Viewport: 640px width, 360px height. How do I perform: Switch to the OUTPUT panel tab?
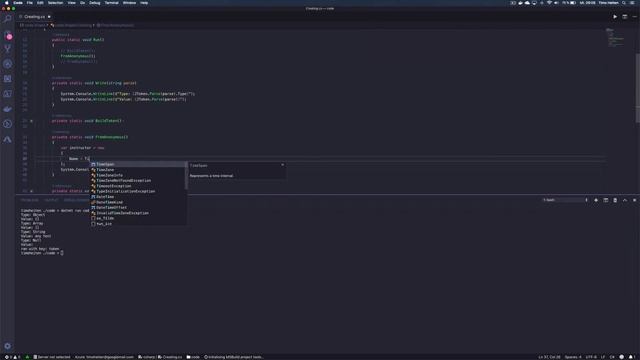point(51,200)
